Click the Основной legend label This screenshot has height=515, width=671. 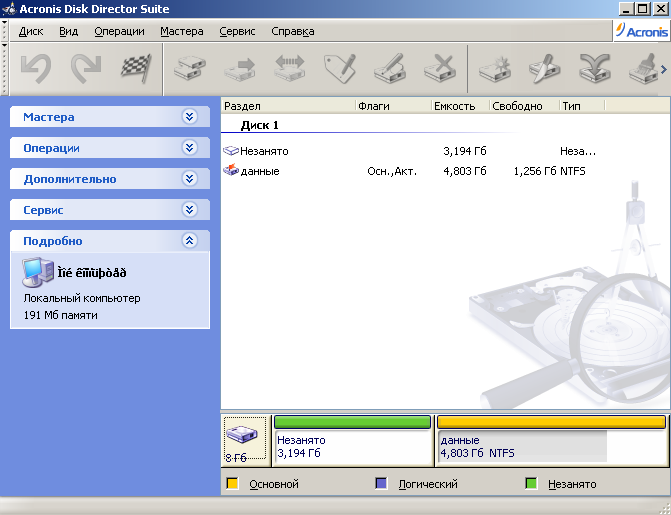click(x=274, y=484)
